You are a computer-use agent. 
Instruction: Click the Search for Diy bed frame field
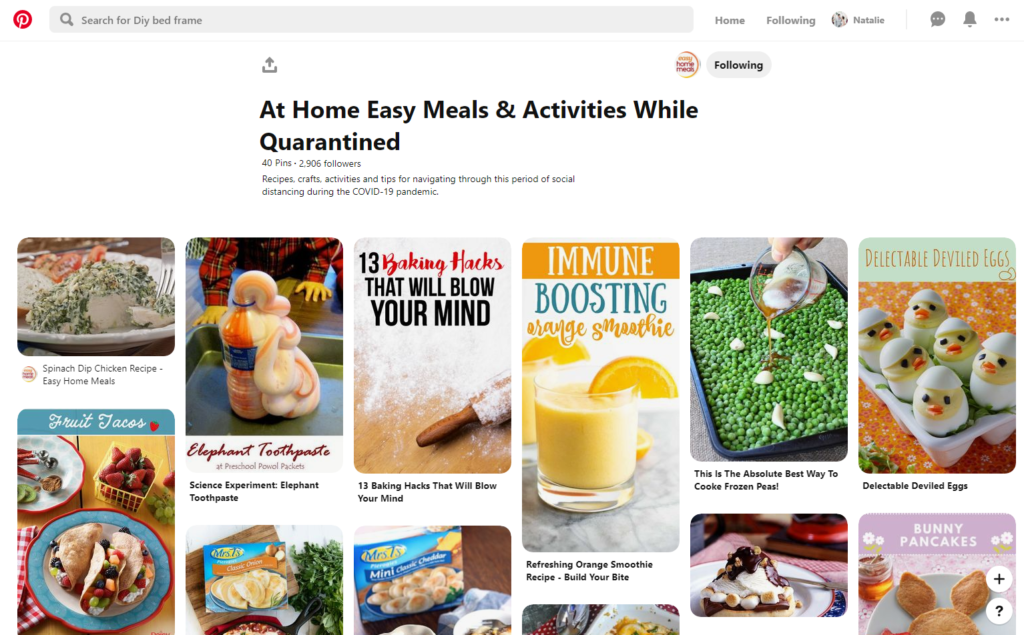[371, 20]
